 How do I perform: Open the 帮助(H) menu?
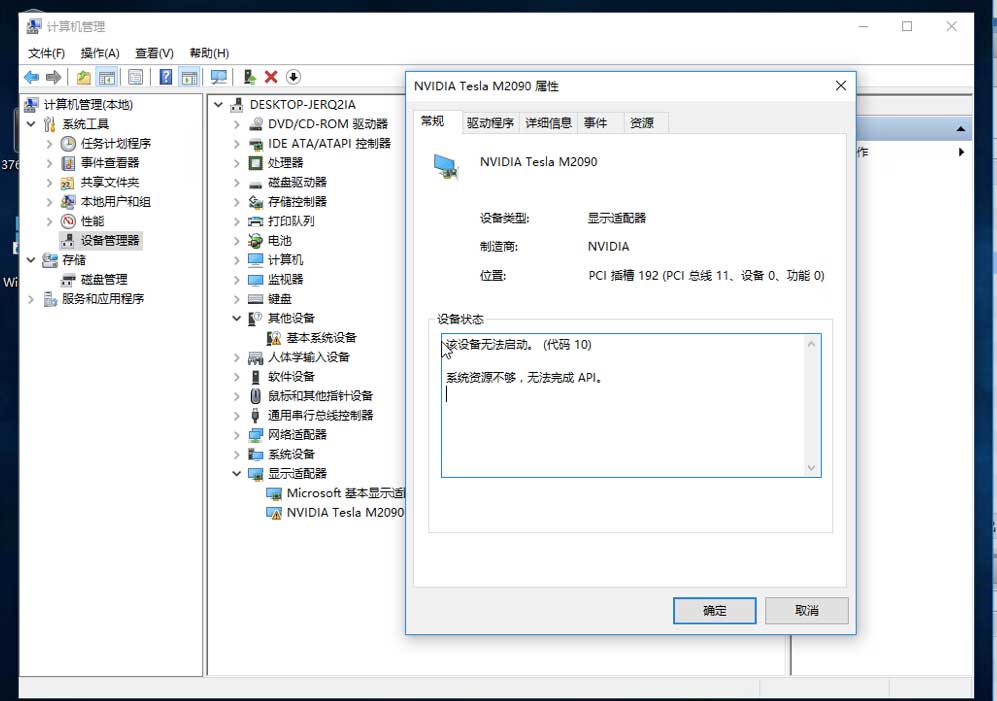209,53
